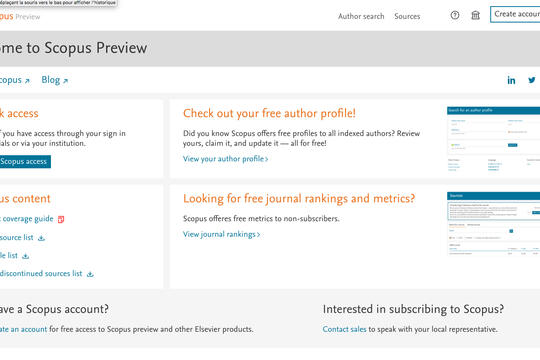This screenshot has height=360, width=540.
Task: Open Author search in top navigation
Action: (361, 16)
